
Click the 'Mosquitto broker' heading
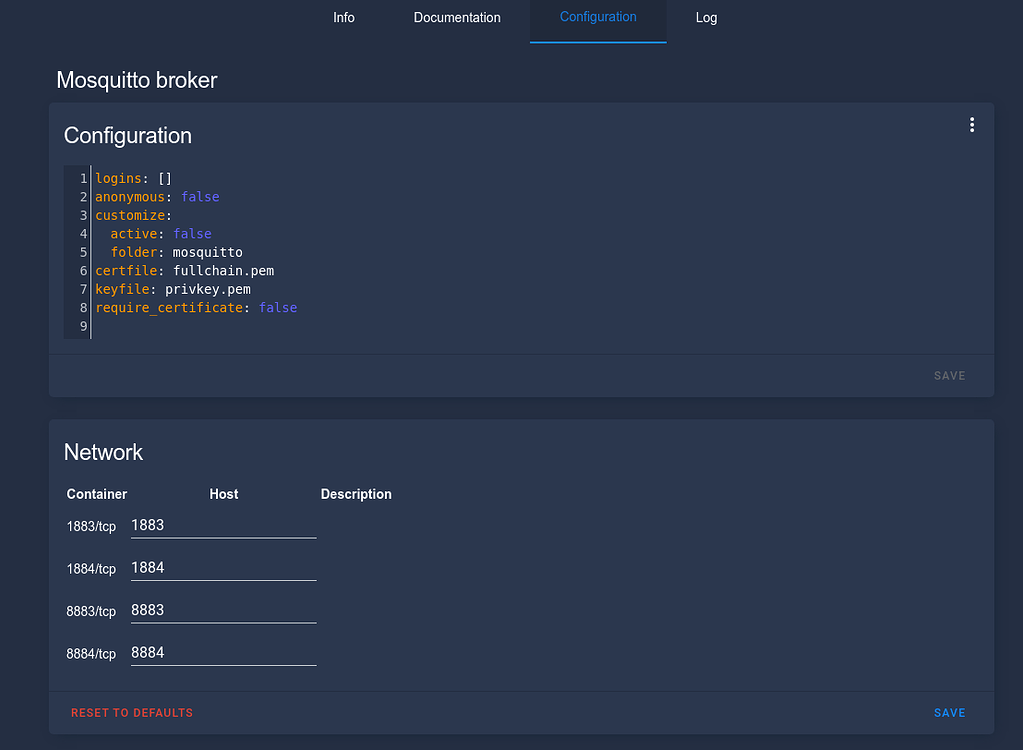coord(137,80)
